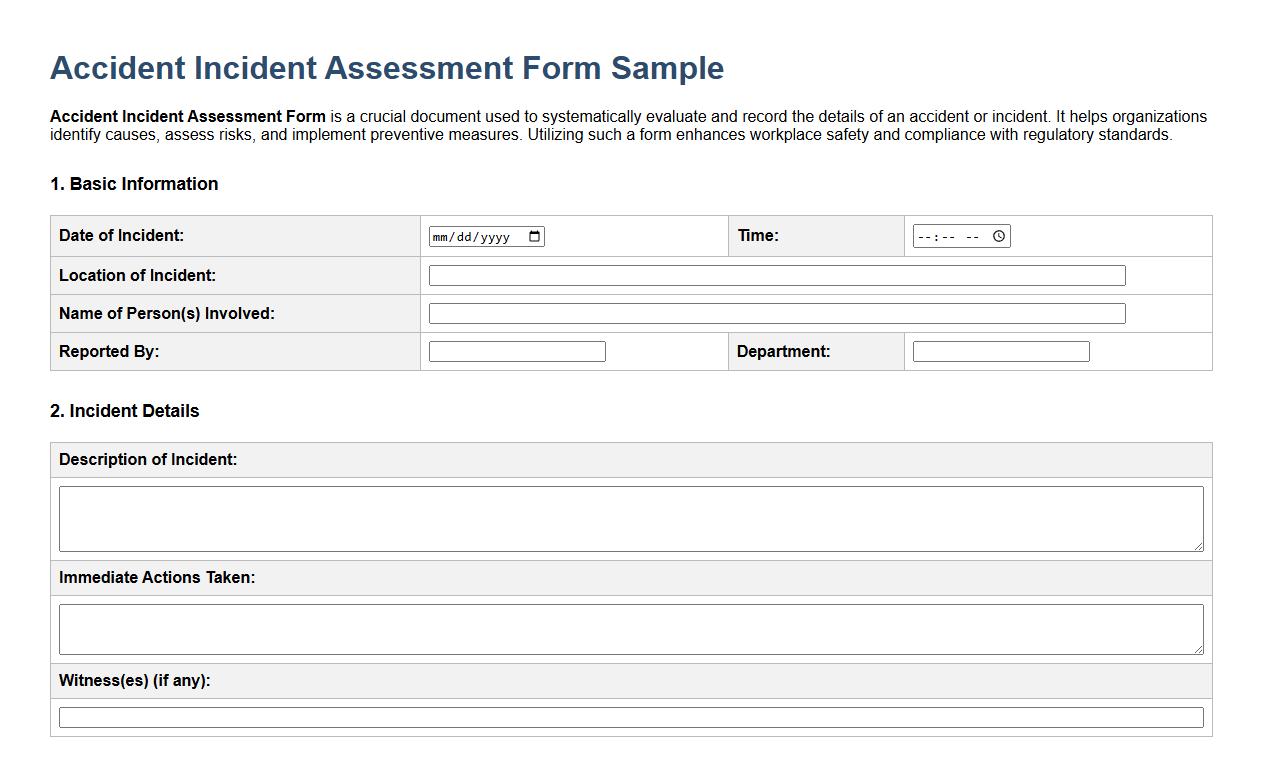Open the clock picker for Time

998,236
